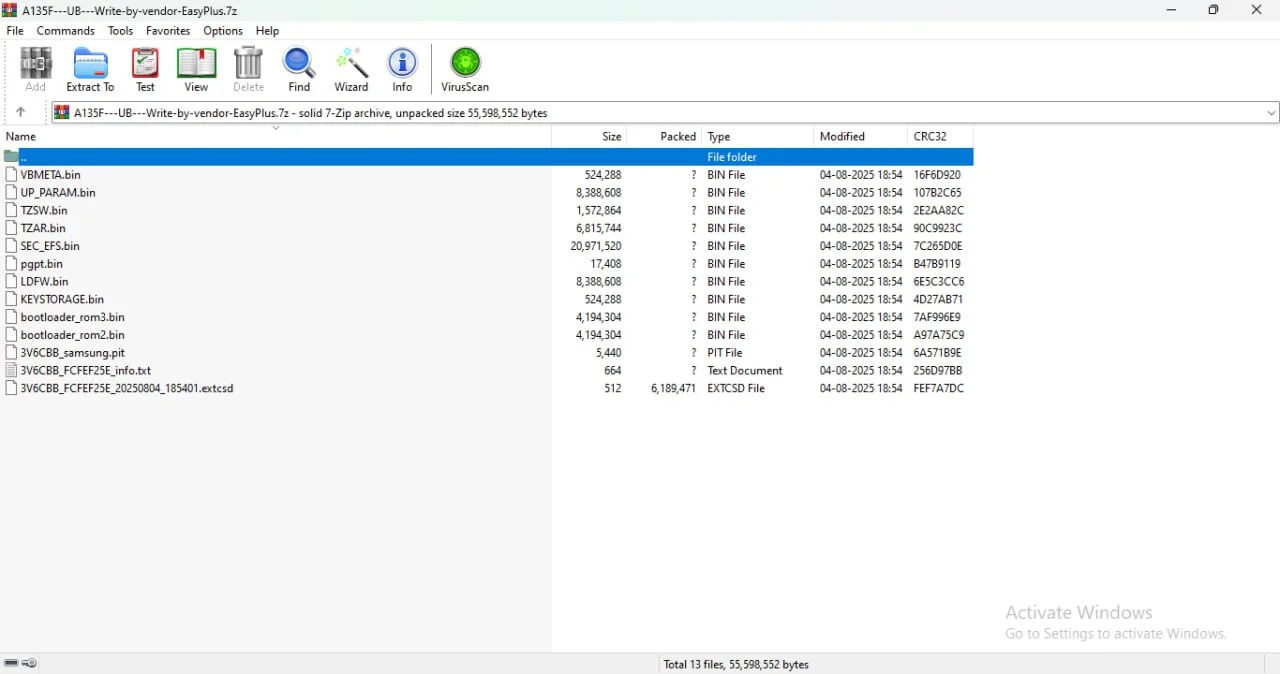1280x674 pixels.
Task: Open the View file tool
Action: pyautogui.click(x=196, y=69)
